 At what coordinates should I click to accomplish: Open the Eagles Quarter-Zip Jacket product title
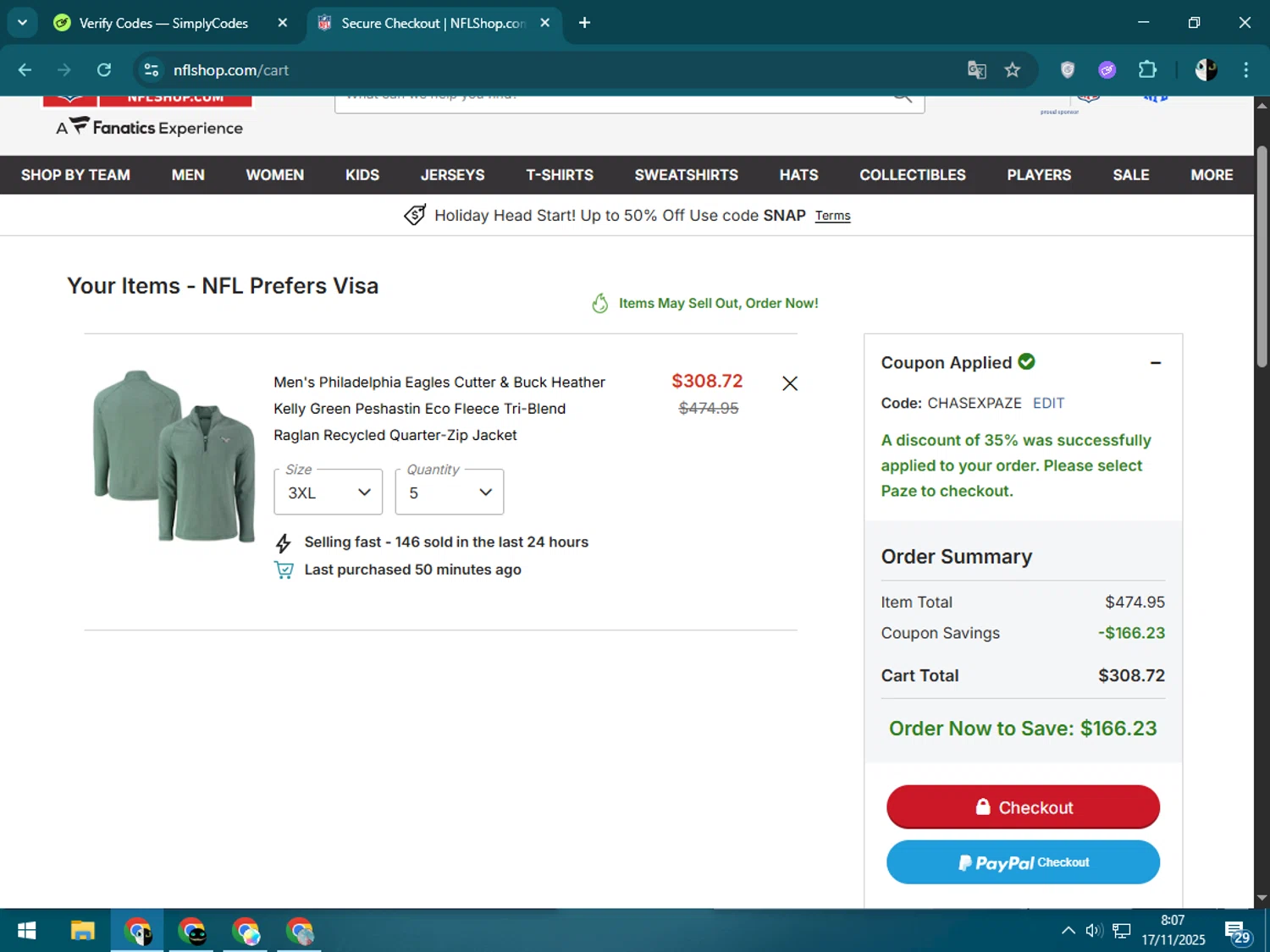point(439,409)
